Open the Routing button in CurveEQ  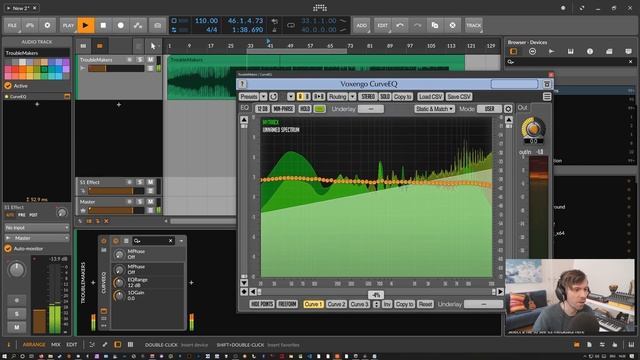pos(338,97)
